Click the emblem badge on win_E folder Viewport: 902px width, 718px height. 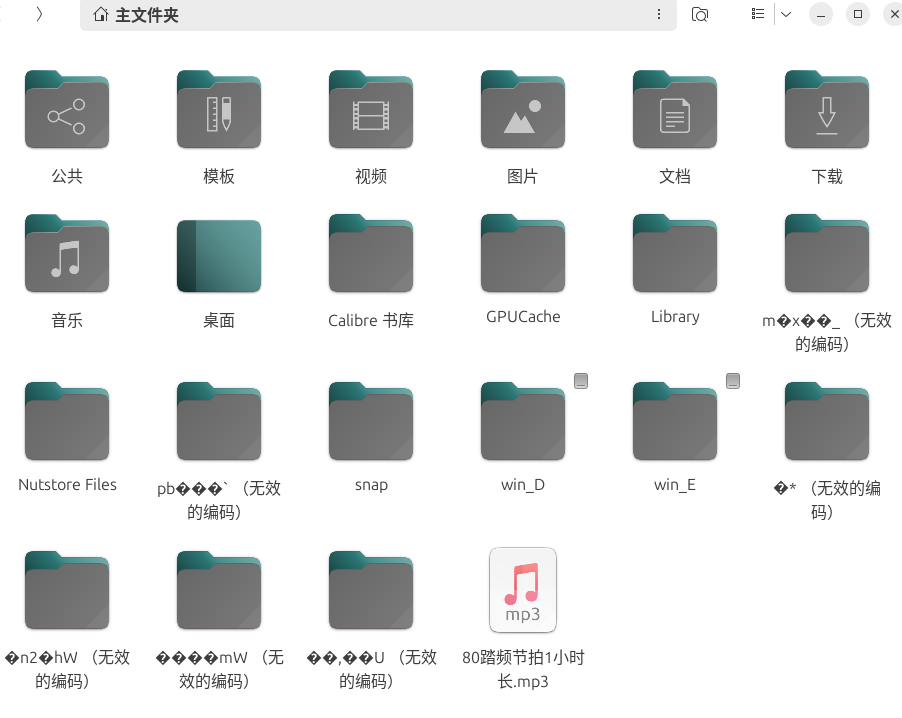point(733,381)
